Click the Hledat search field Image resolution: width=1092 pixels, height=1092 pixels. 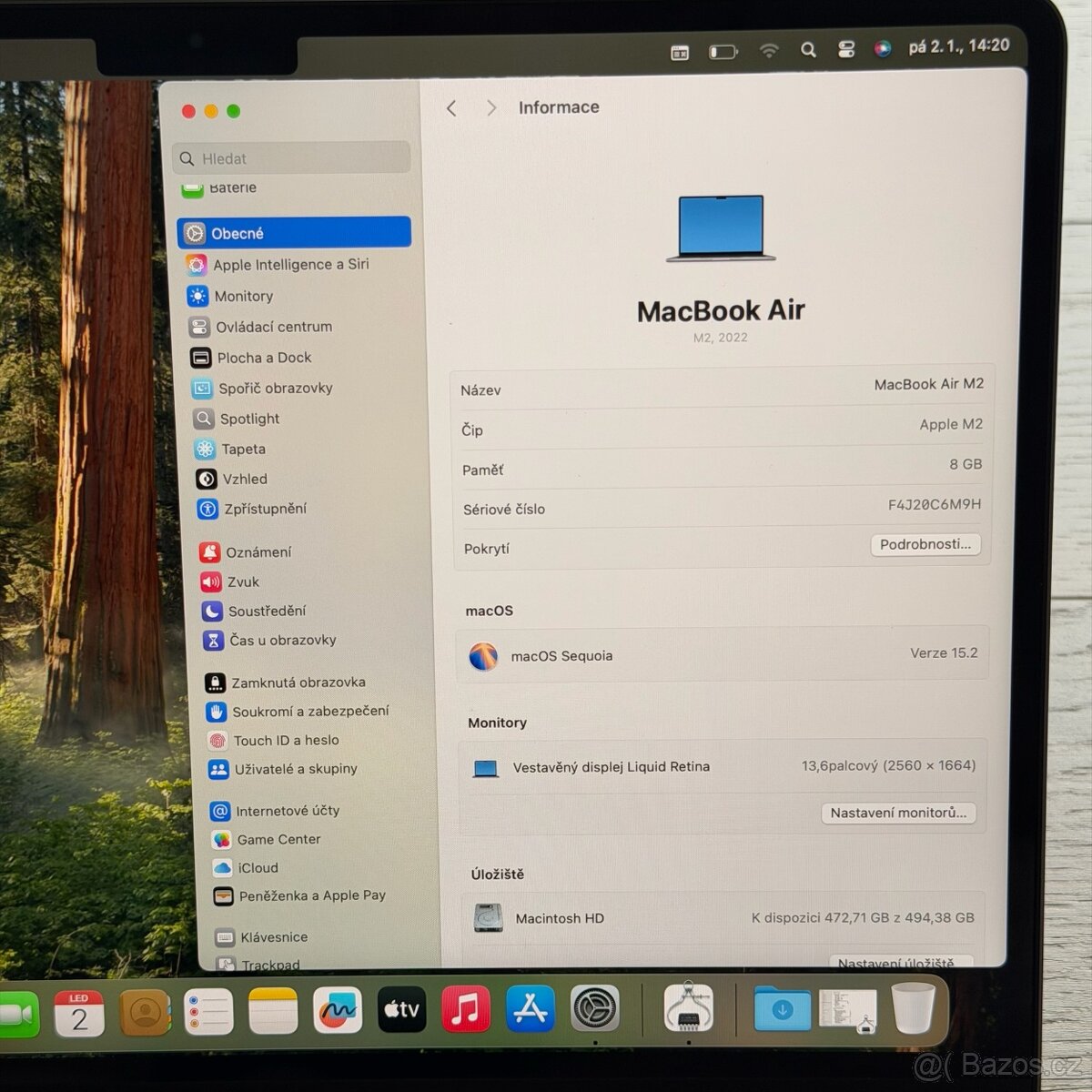tap(291, 158)
